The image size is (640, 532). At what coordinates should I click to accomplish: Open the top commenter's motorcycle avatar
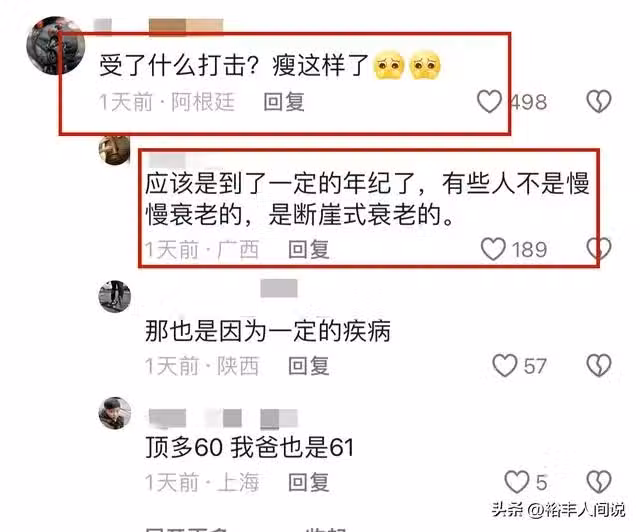coord(55,45)
